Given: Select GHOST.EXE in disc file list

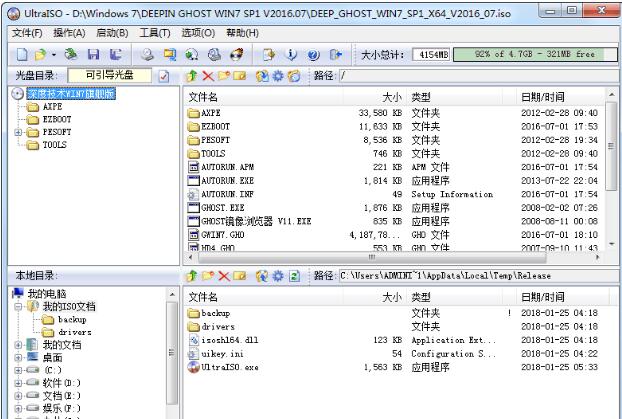Looking at the screenshot, I should pyautogui.click(x=223, y=208).
